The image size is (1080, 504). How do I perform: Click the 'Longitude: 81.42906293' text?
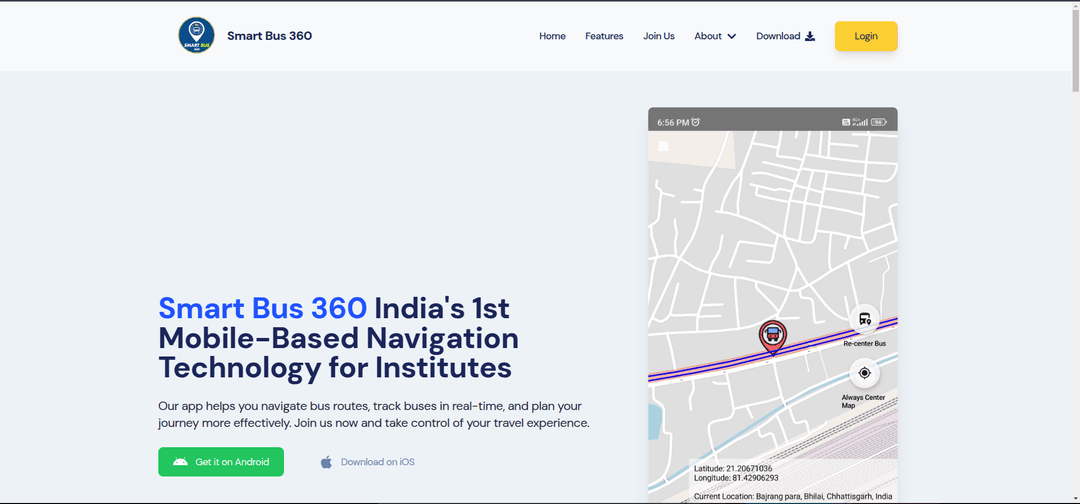(736, 478)
